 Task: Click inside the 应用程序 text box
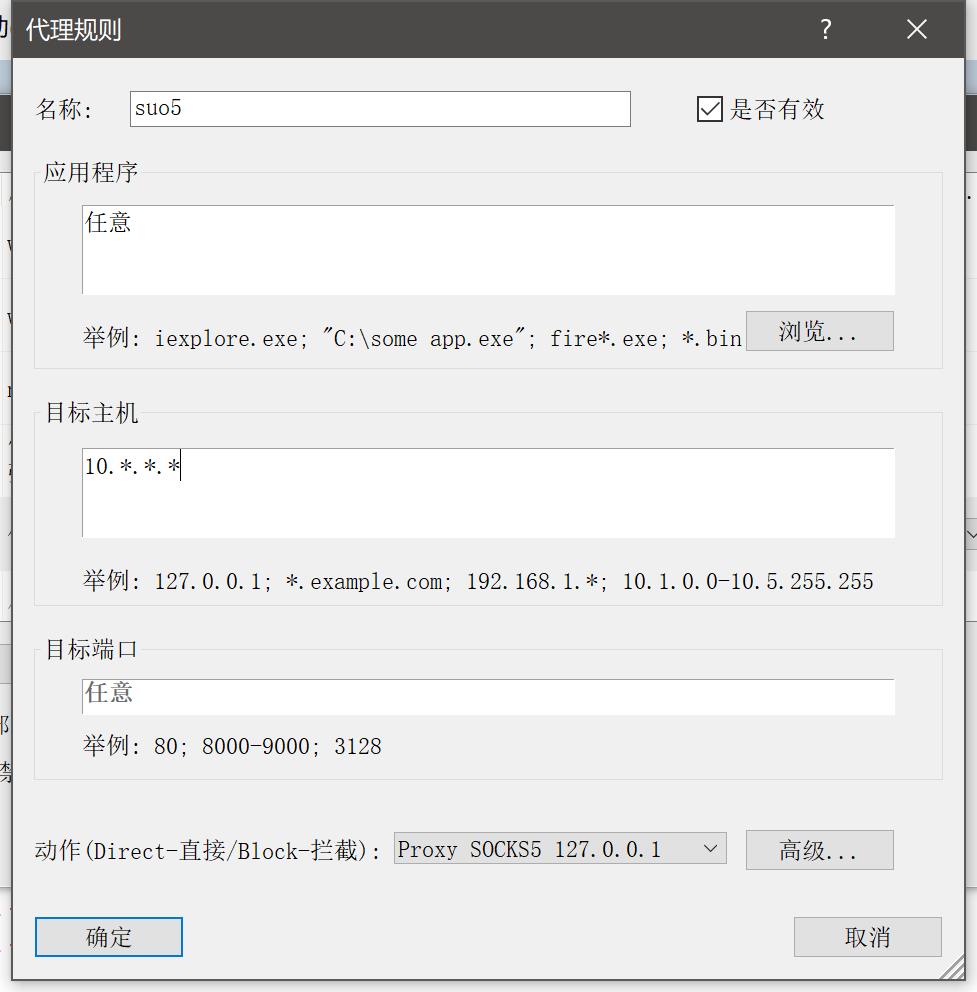[488, 250]
